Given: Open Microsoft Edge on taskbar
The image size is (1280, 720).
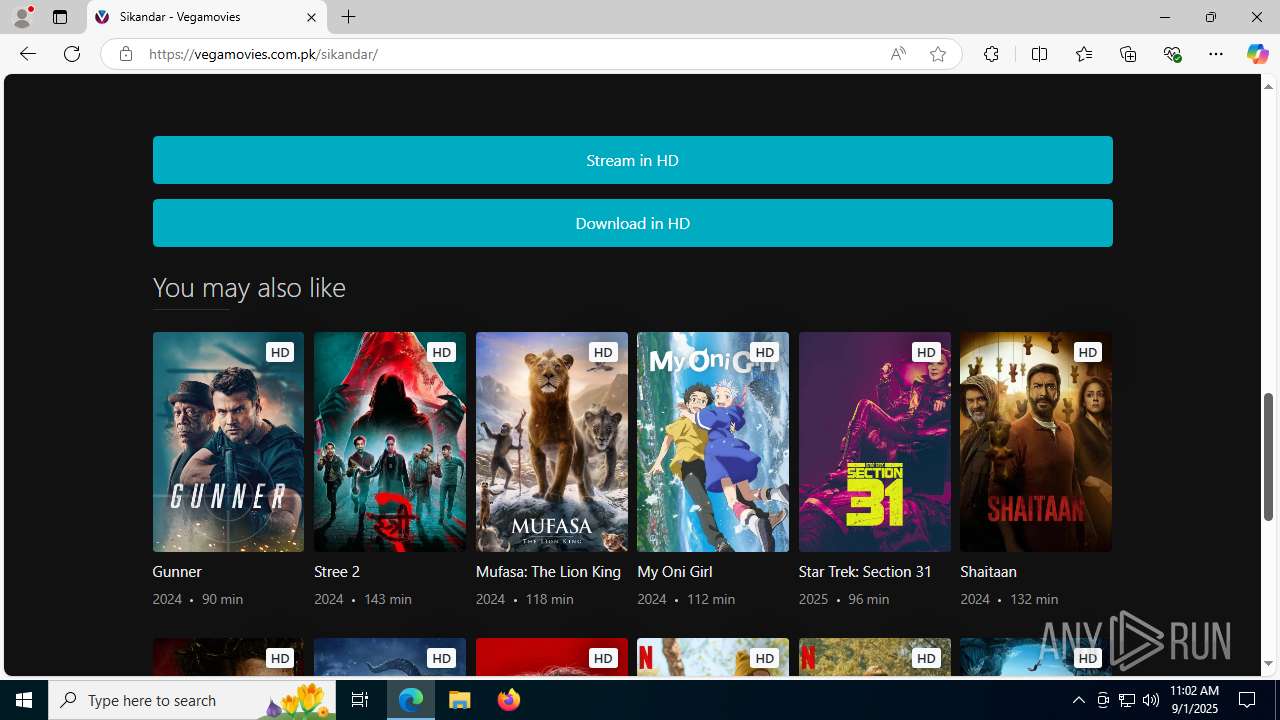Looking at the screenshot, I should [x=411, y=700].
